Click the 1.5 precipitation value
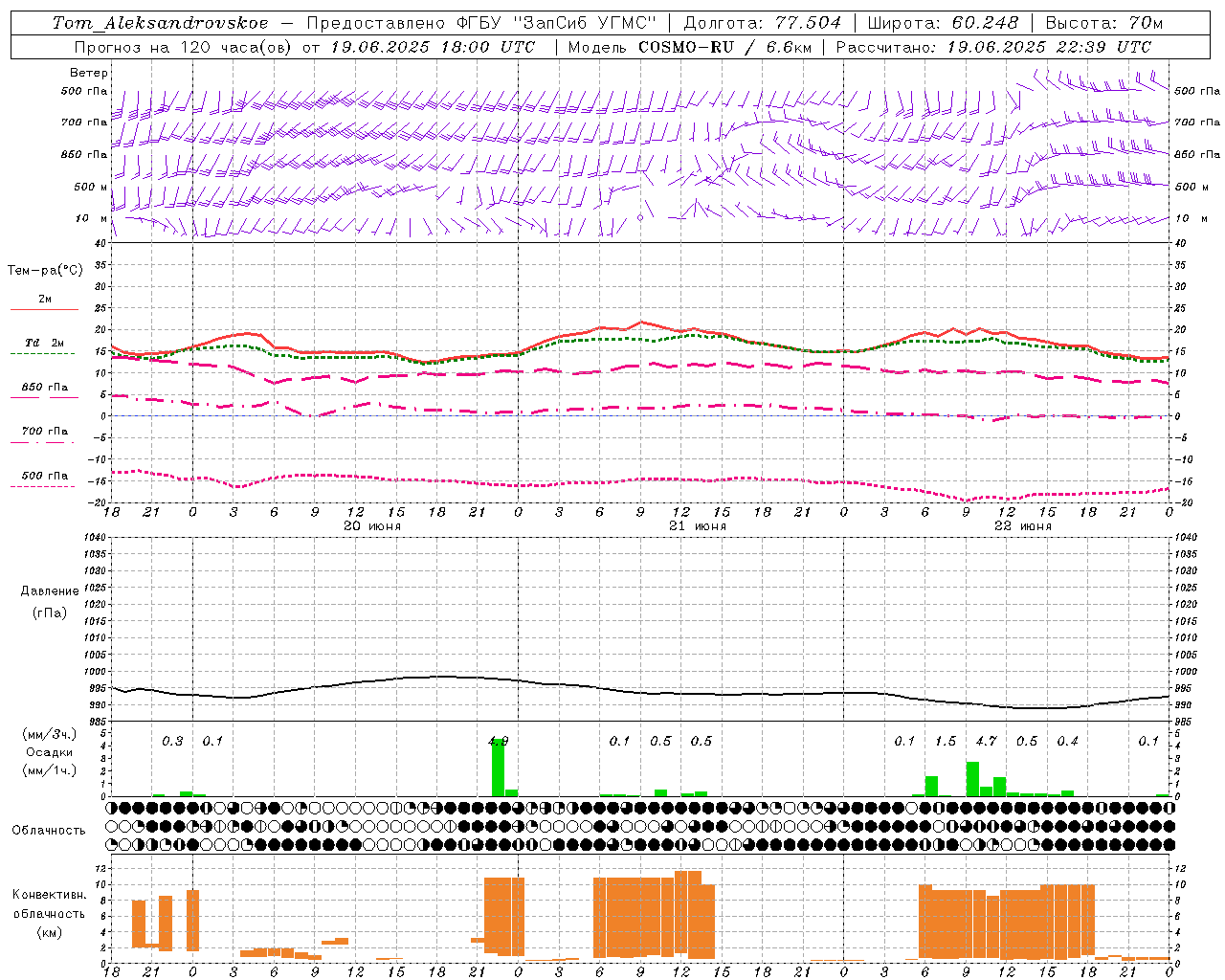 tap(946, 742)
